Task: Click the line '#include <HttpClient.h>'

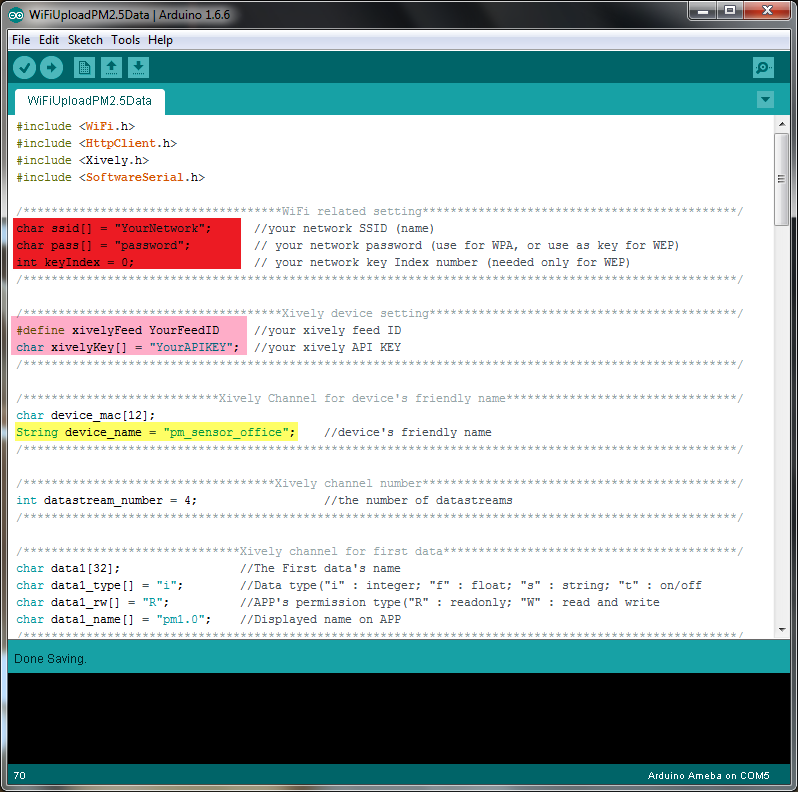Action: (x=96, y=144)
